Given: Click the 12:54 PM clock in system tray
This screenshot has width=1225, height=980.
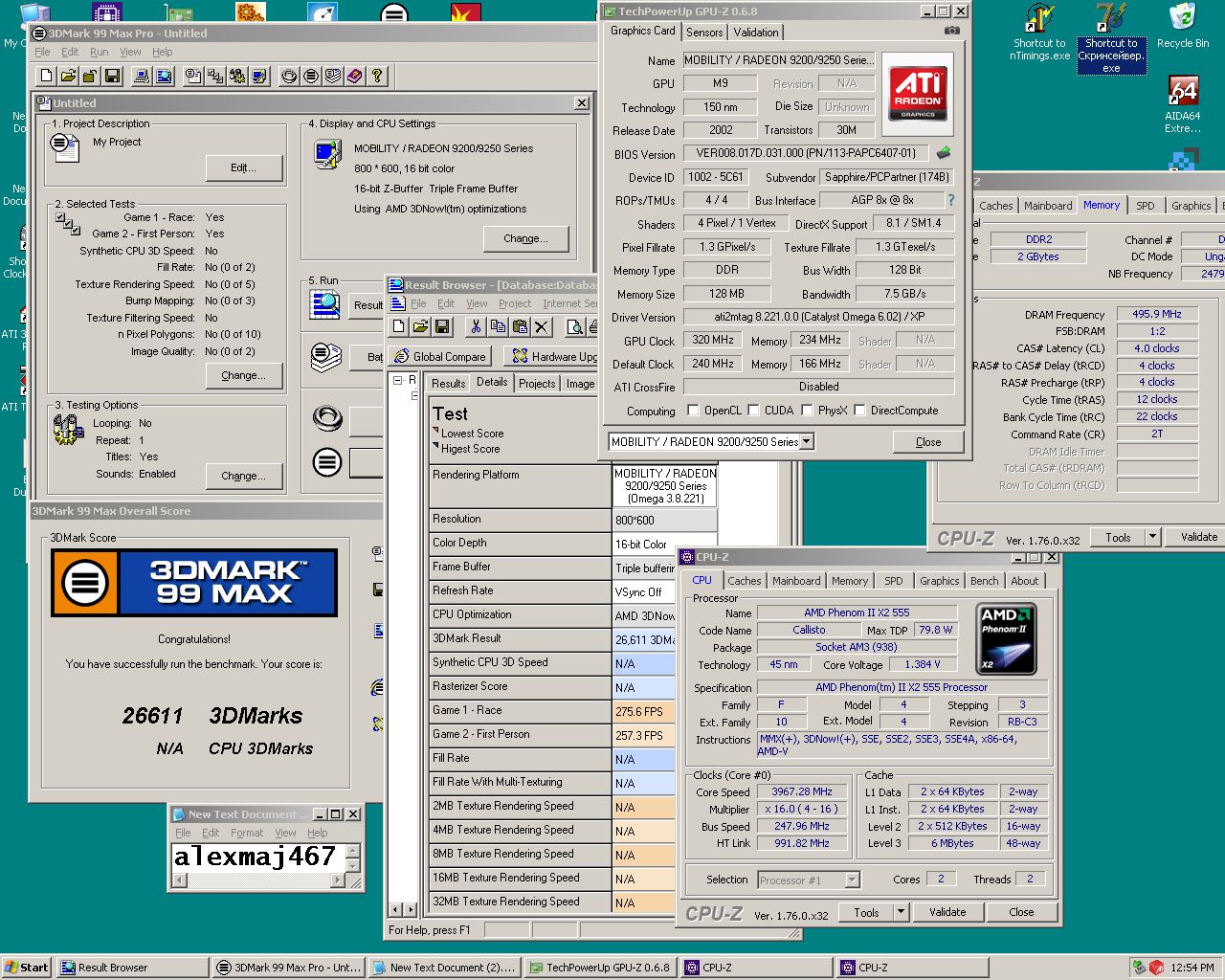Looking at the screenshot, I should (x=1192, y=968).
